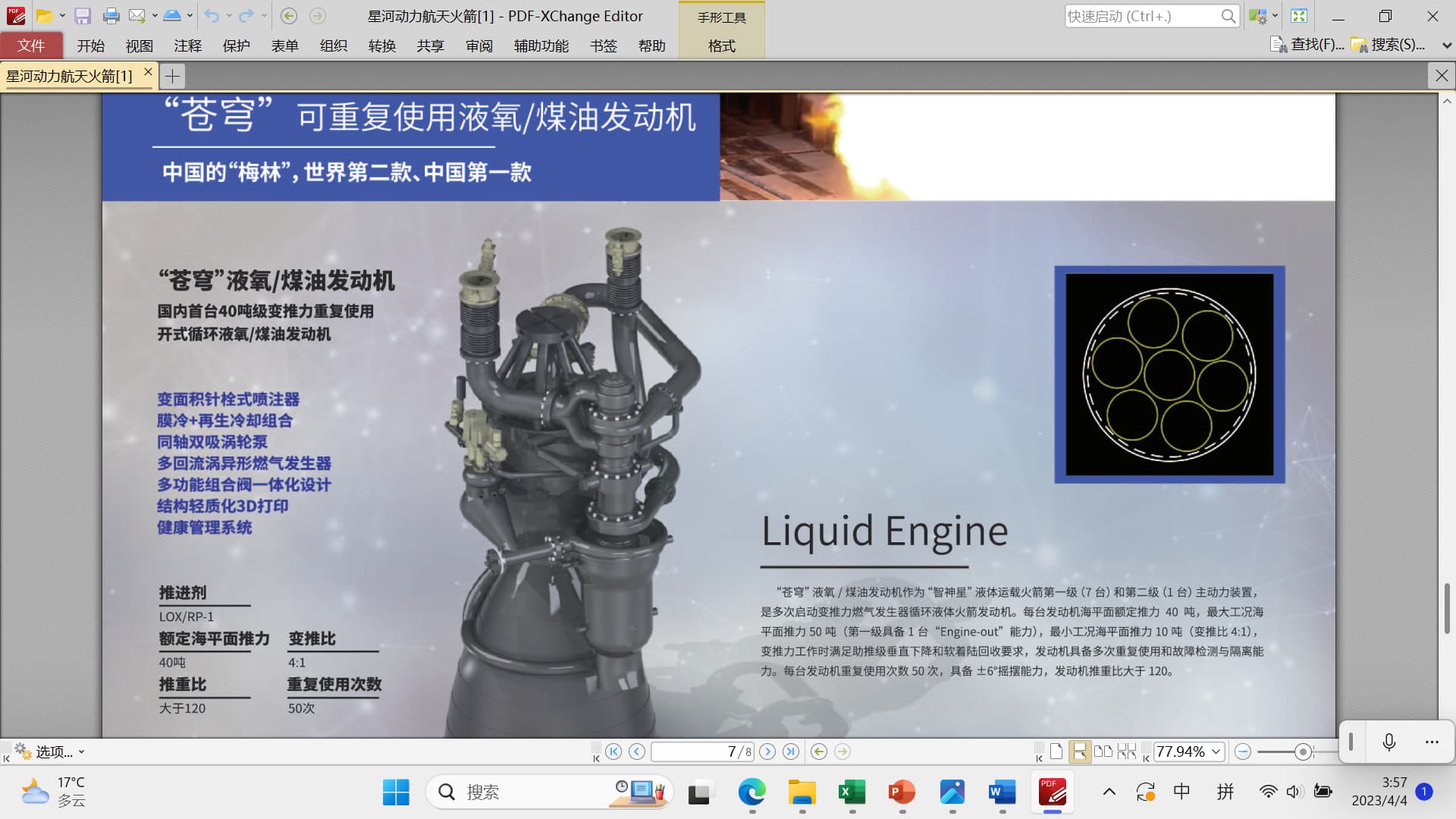This screenshot has width=1456, height=819.
Task: Jump to the last page button
Action: (791, 752)
